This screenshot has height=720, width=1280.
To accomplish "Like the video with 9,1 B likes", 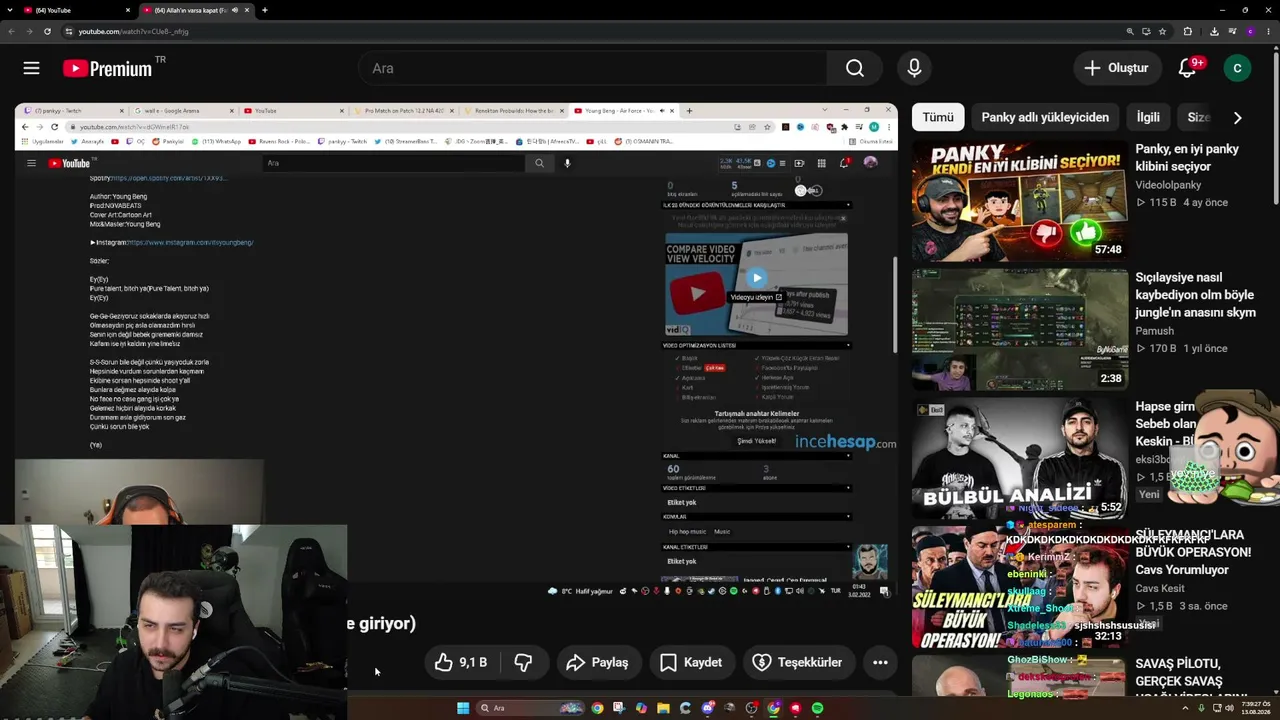I will coord(460,662).
